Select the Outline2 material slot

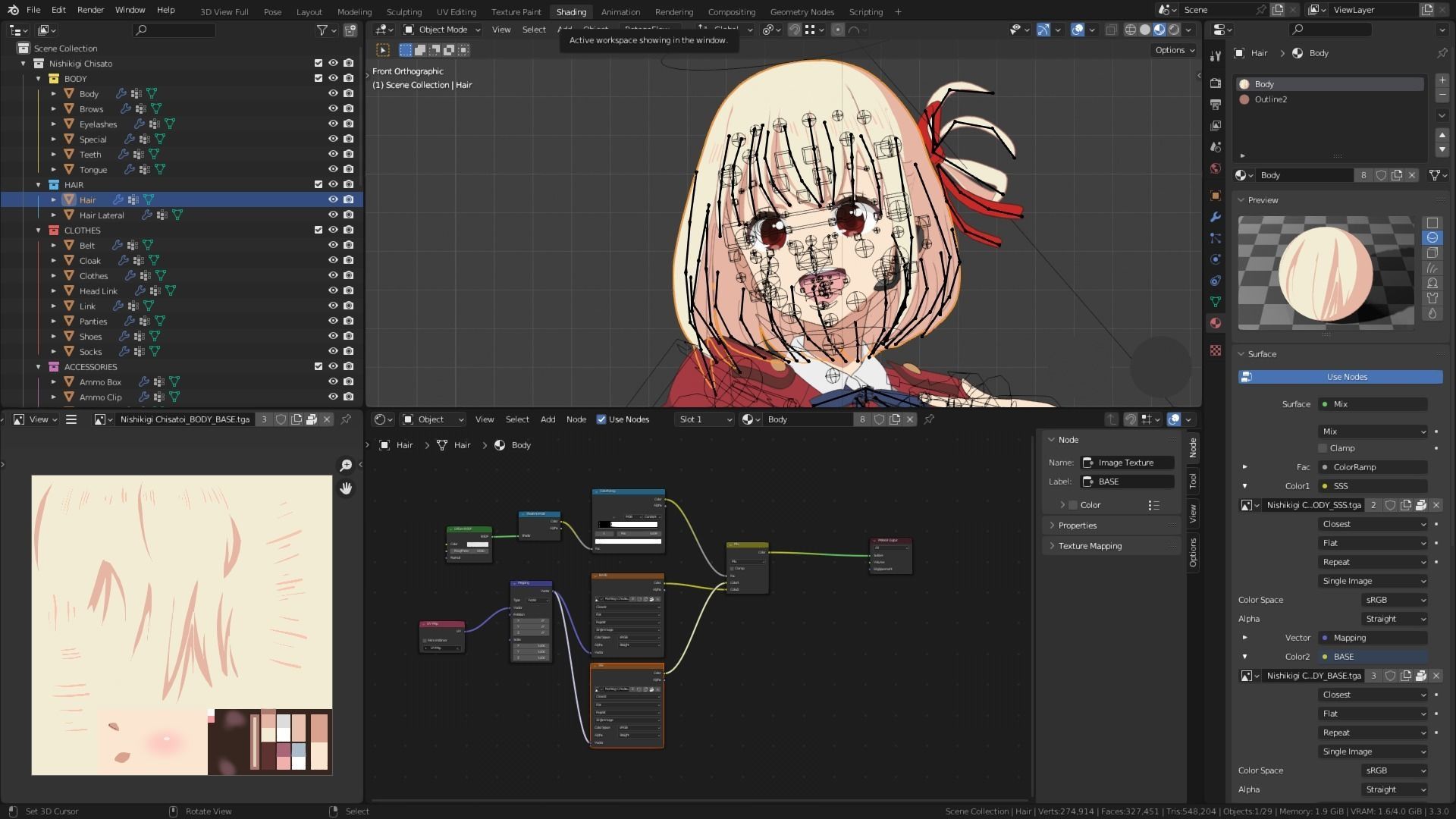1330,99
